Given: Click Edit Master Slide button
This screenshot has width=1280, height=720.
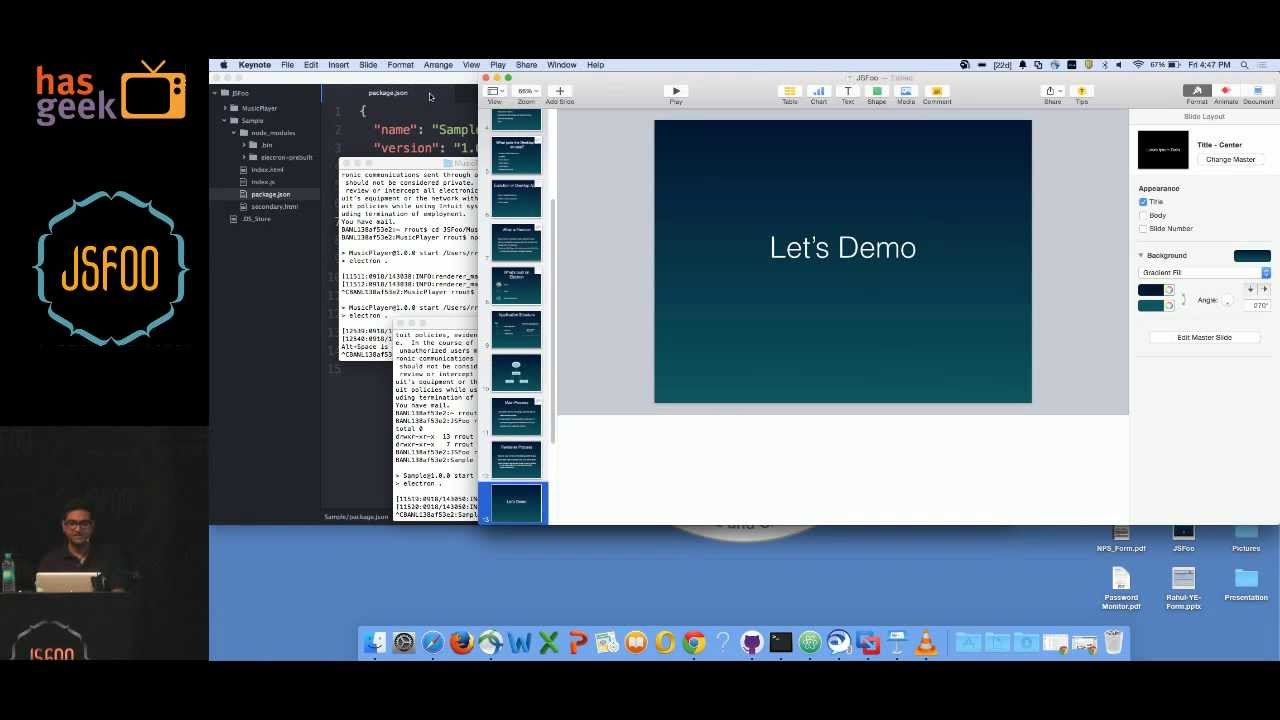Looking at the screenshot, I should click(x=1204, y=338).
